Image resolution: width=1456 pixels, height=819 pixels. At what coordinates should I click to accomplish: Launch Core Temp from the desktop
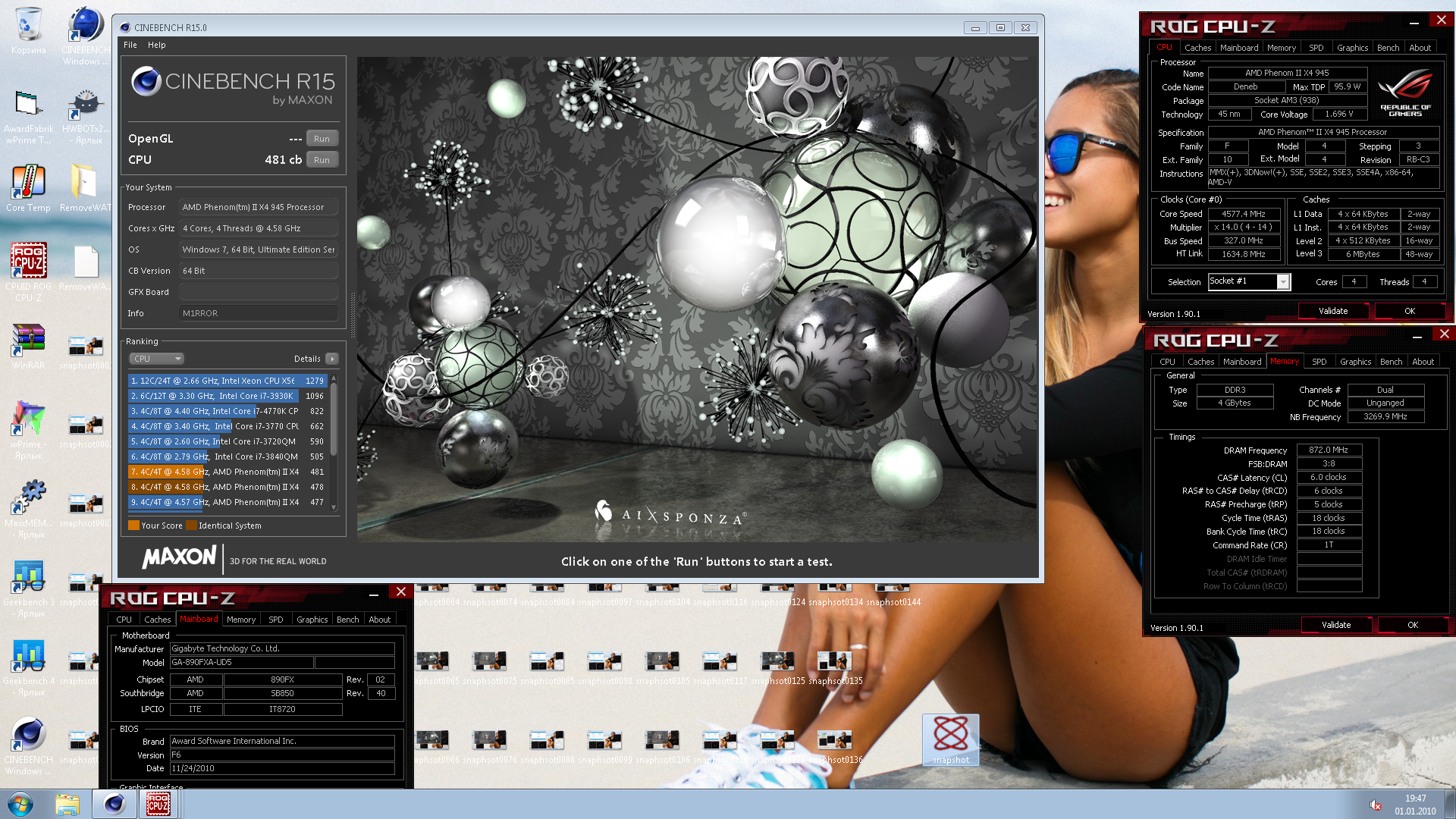coord(28,188)
